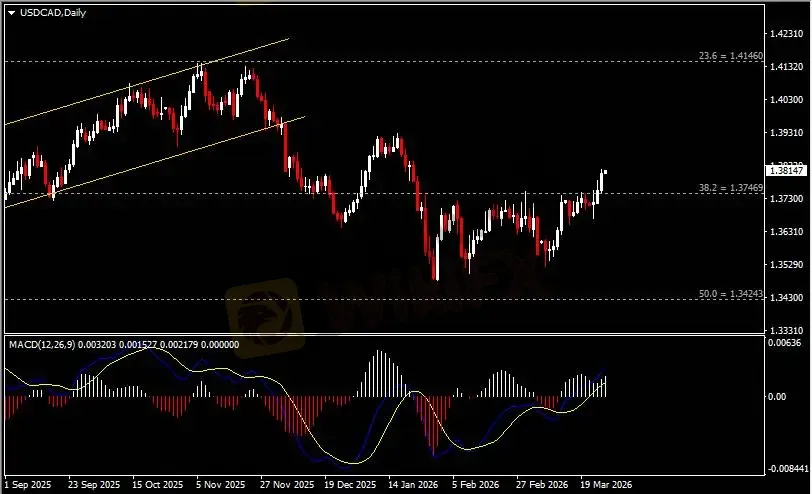Image resolution: width=812 pixels, height=494 pixels.
Task: Click the 1.40300 price axis value
Action: 786,99
